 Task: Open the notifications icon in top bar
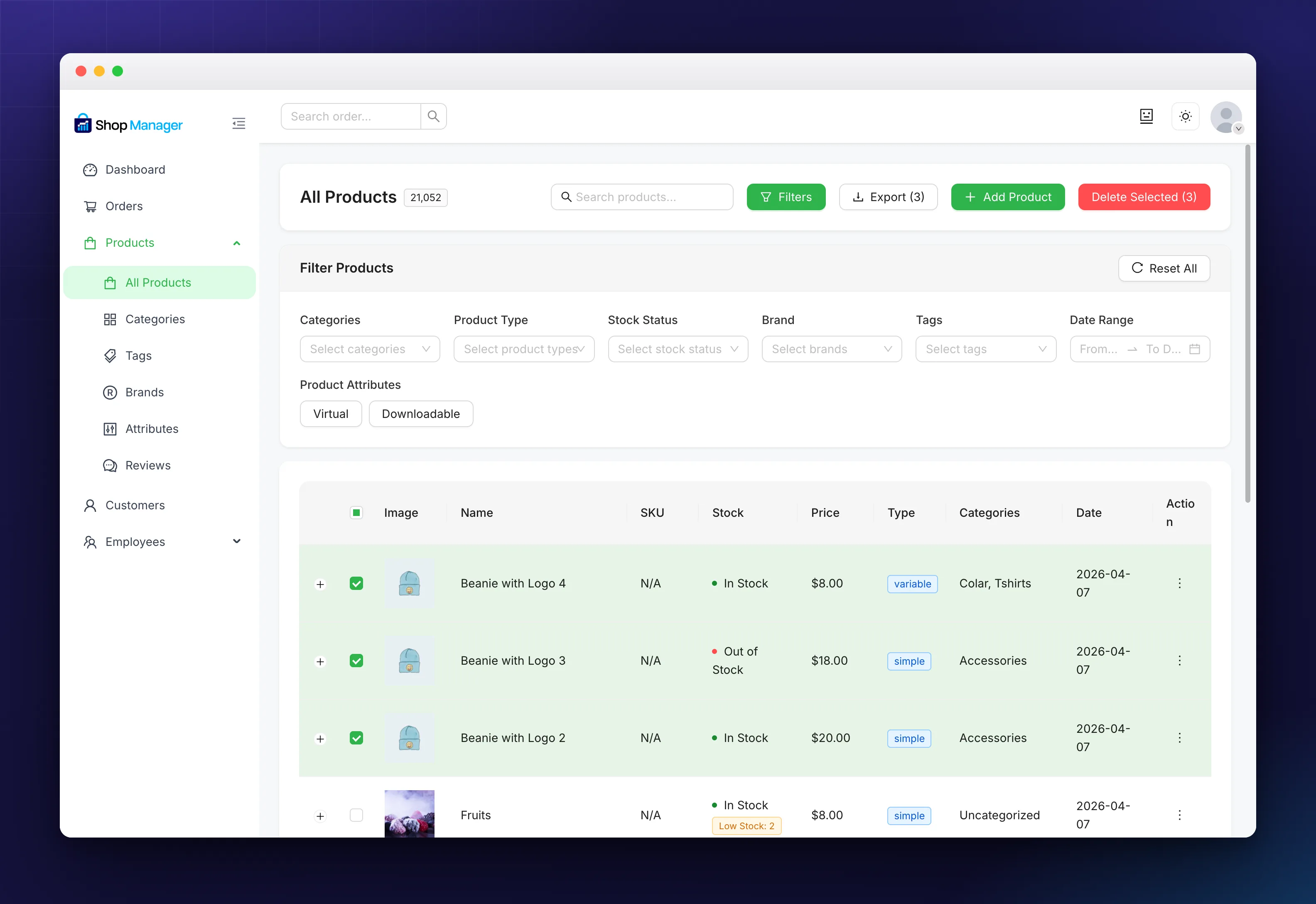click(x=1146, y=116)
